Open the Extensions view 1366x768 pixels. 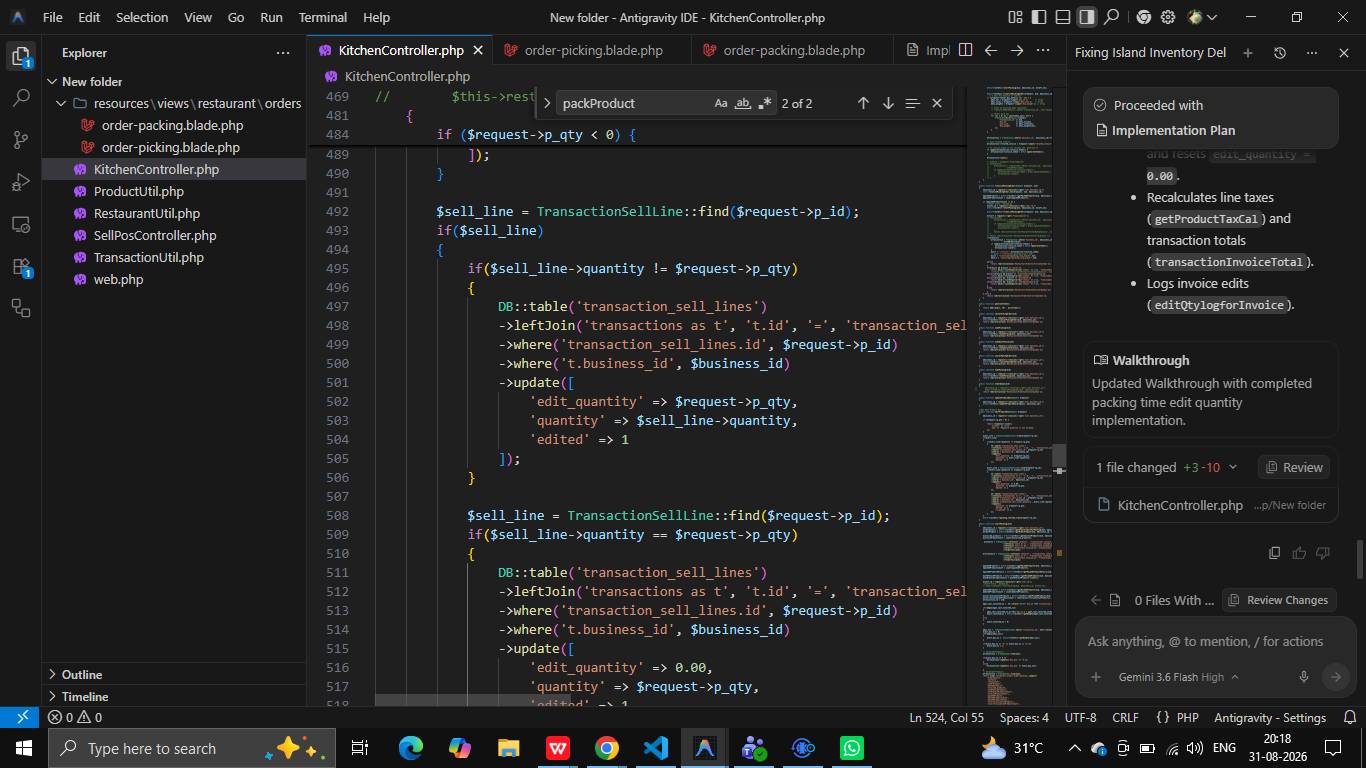point(21,267)
